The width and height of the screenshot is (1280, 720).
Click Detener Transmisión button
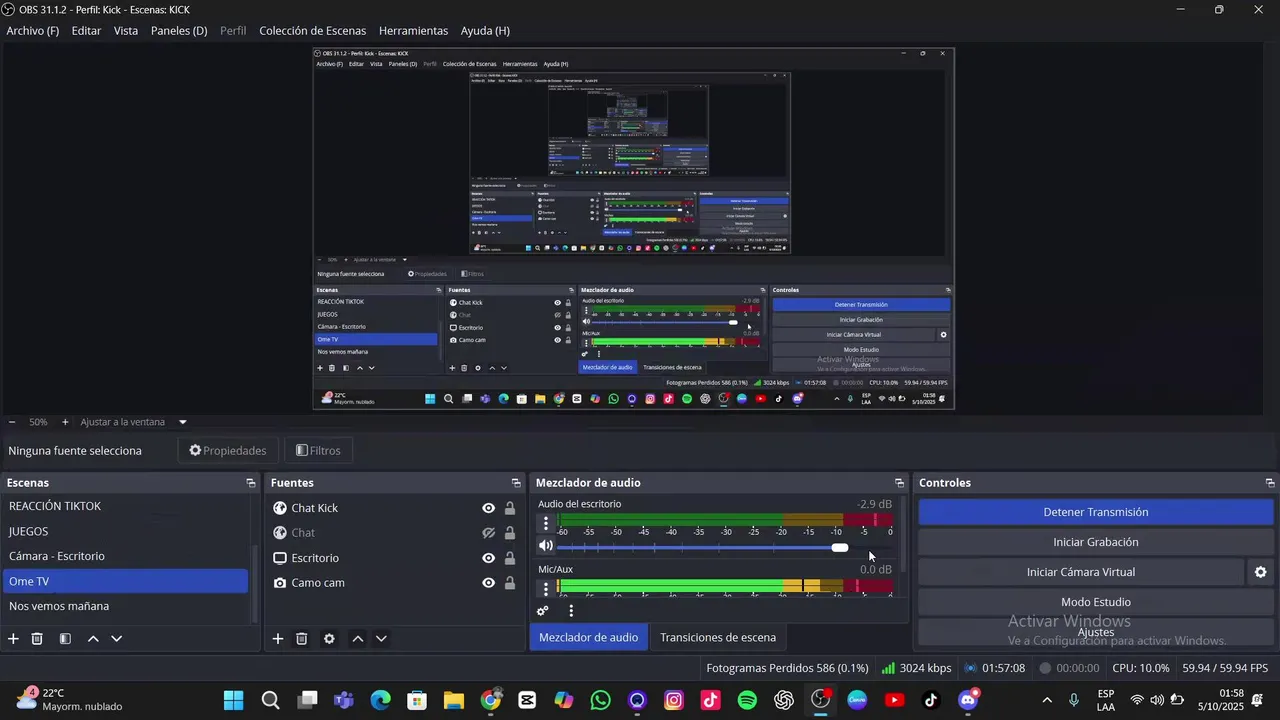[x=1096, y=512]
